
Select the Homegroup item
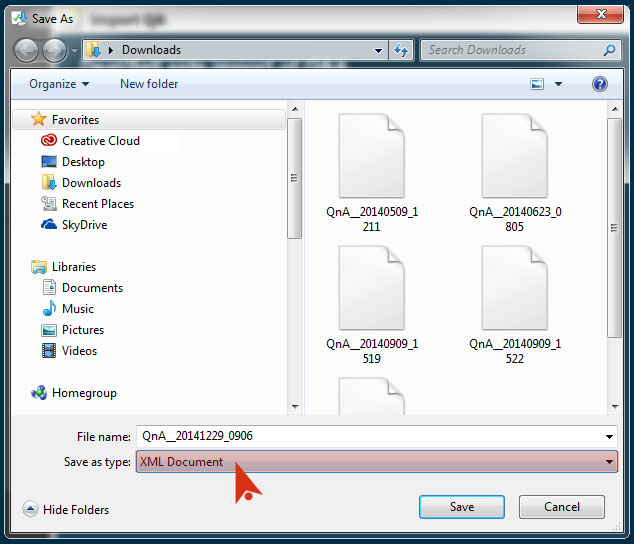(84, 393)
